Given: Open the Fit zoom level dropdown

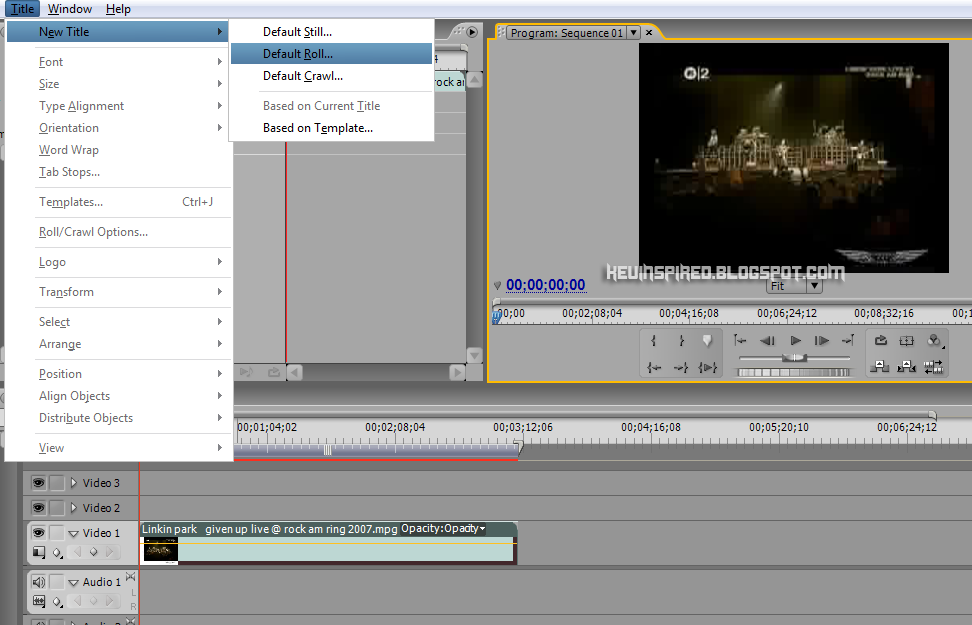Looking at the screenshot, I should [x=814, y=285].
